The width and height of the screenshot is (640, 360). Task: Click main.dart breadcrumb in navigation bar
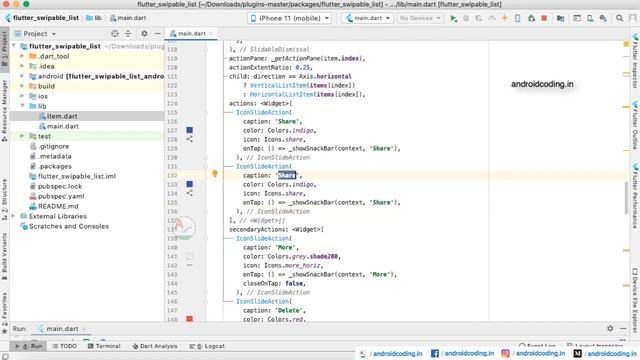coord(128,18)
